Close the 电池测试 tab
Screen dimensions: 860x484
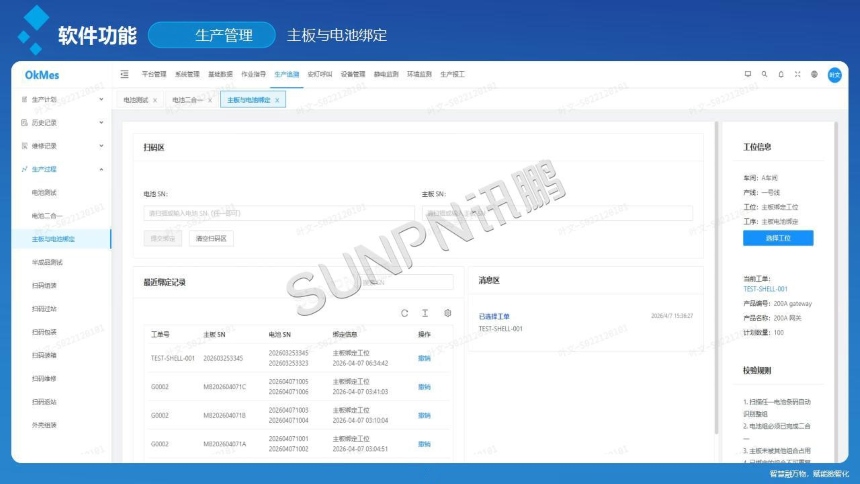pyautogui.click(x=155, y=100)
